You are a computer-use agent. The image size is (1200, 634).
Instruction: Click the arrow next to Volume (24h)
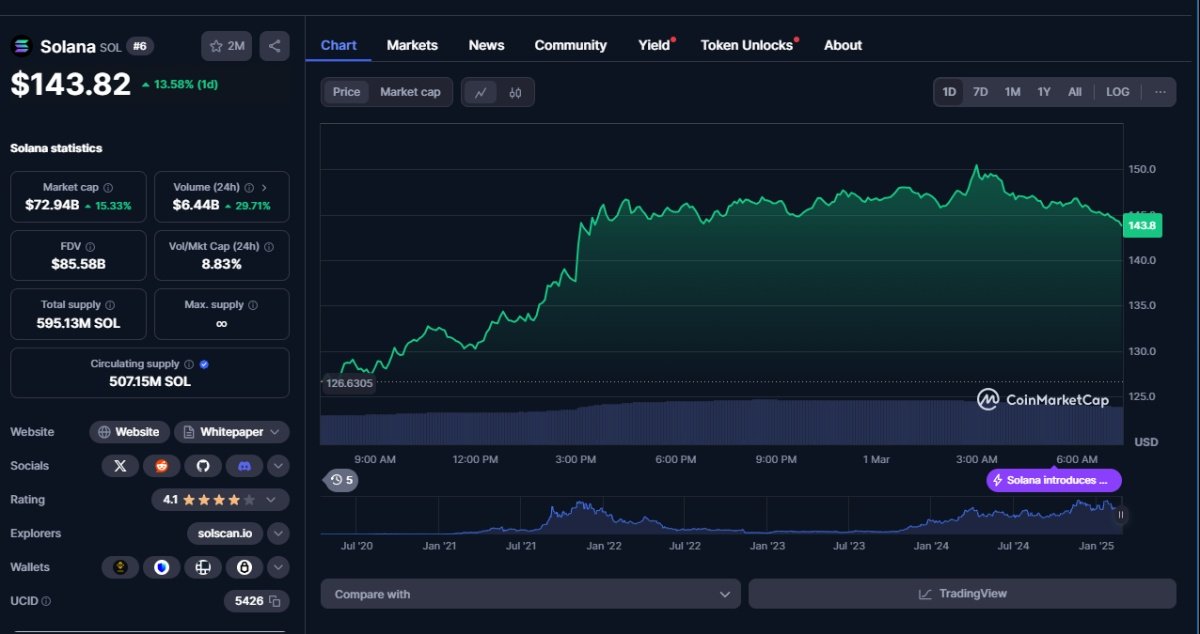[264, 187]
